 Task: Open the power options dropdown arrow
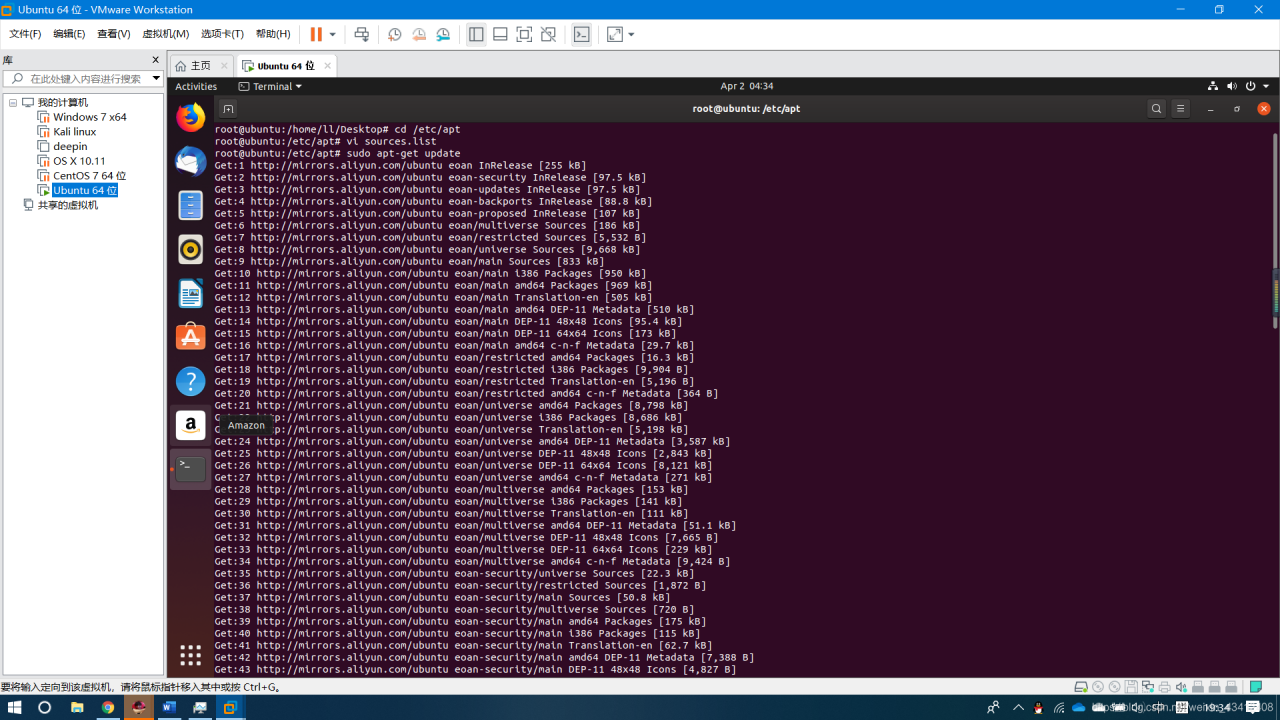click(333, 34)
